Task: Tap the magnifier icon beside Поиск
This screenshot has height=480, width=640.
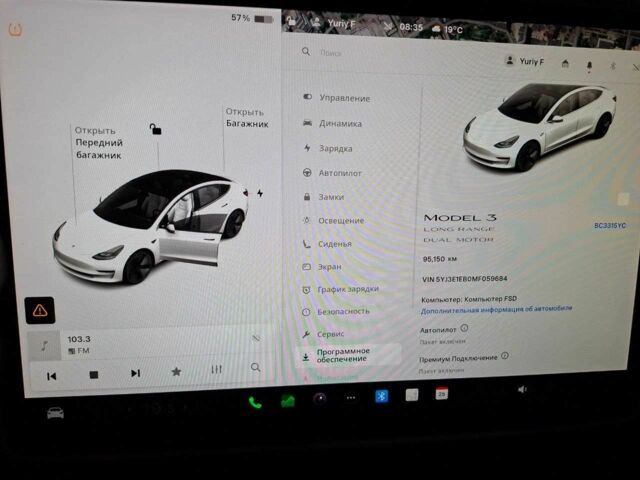Action: tap(306, 51)
